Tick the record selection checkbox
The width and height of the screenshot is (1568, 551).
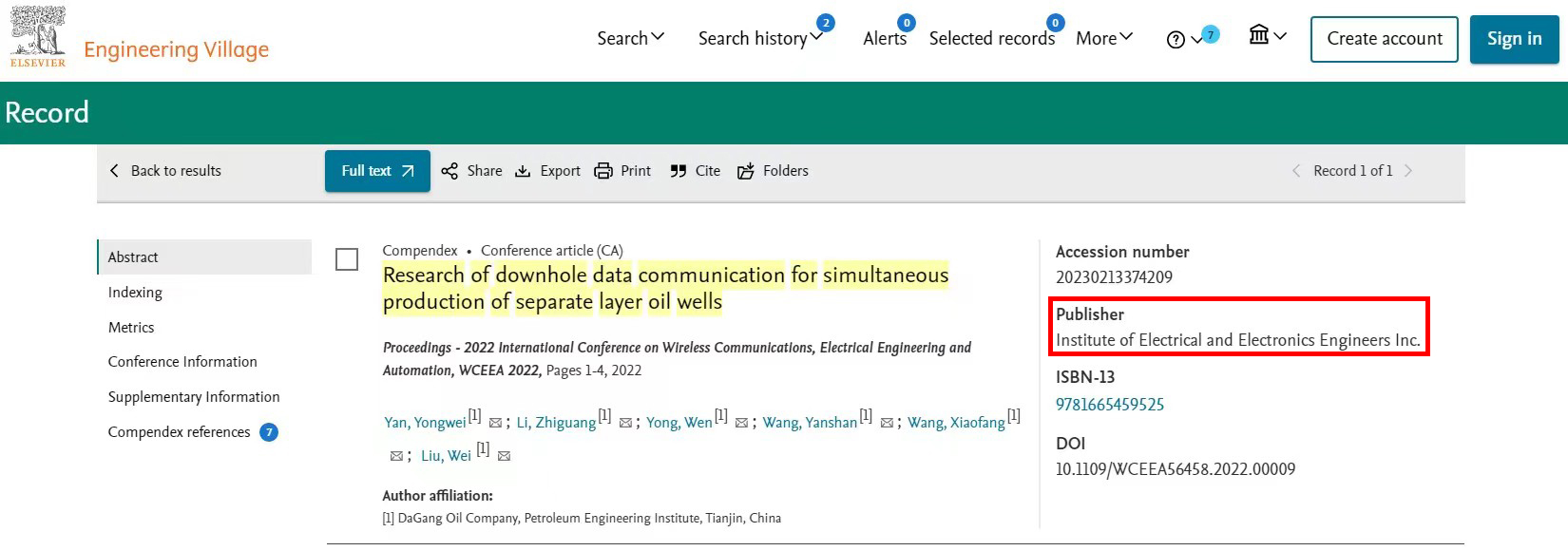coord(347,259)
